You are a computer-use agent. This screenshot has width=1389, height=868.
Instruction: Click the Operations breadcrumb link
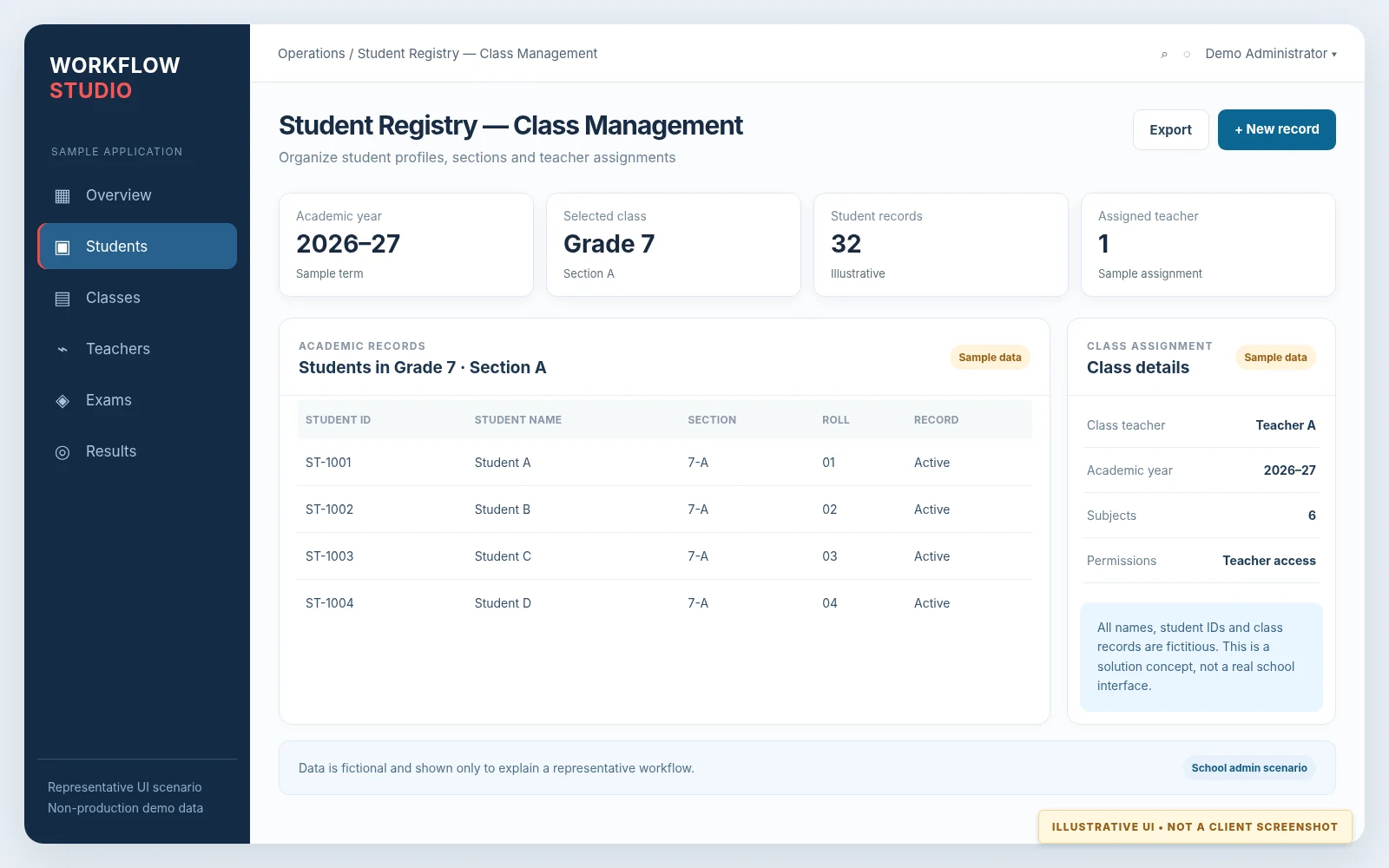click(x=312, y=54)
